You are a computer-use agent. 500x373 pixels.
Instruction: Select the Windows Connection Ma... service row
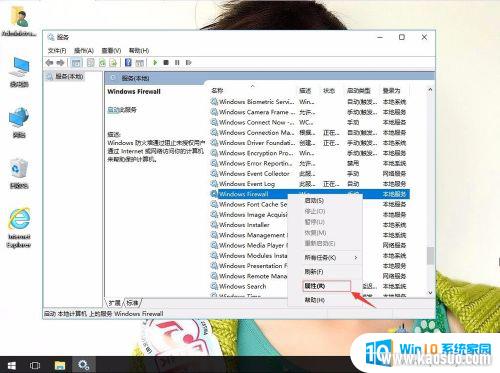coord(309,133)
